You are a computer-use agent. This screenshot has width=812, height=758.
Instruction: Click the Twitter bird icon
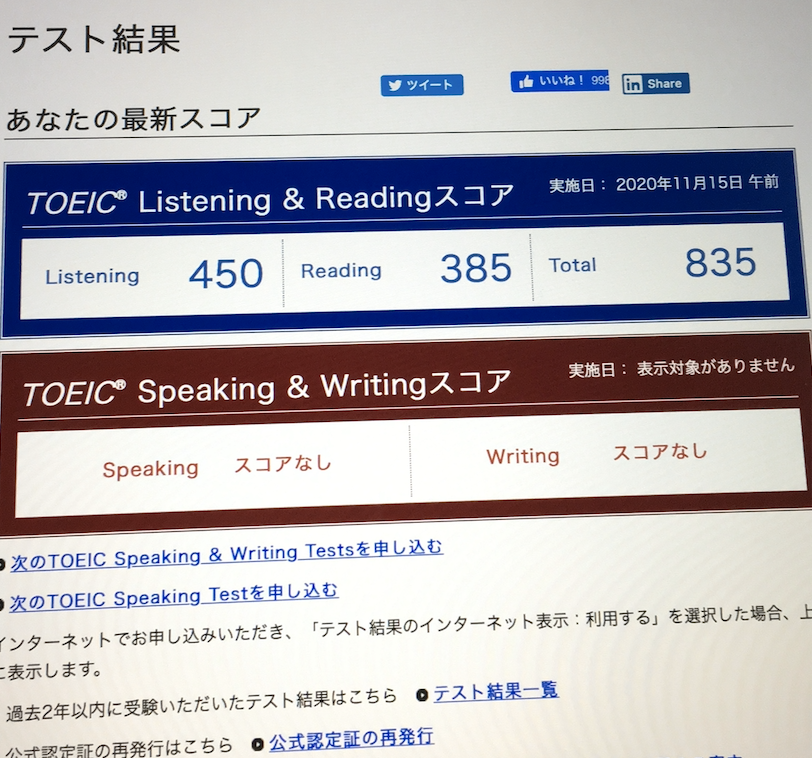click(395, 85)
